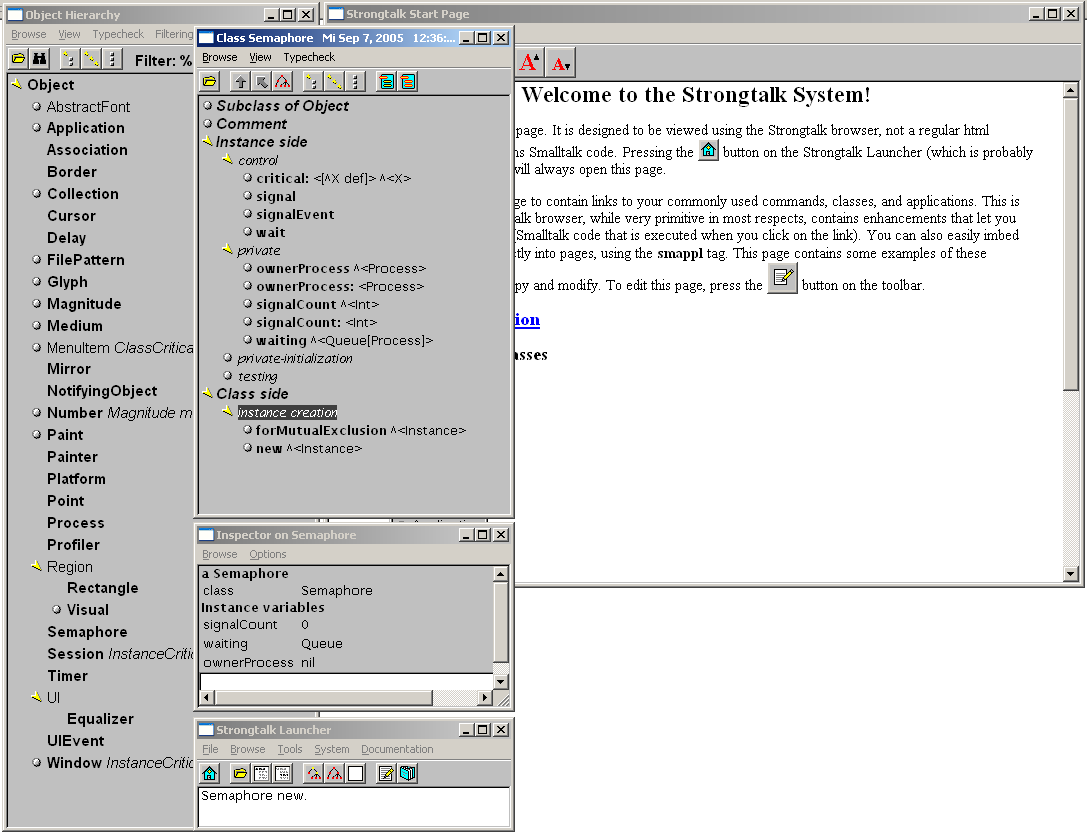Decrease font size with small red A icon
Image resolution: width=1087 pixels, height=835 pixels.
[560, 62]
